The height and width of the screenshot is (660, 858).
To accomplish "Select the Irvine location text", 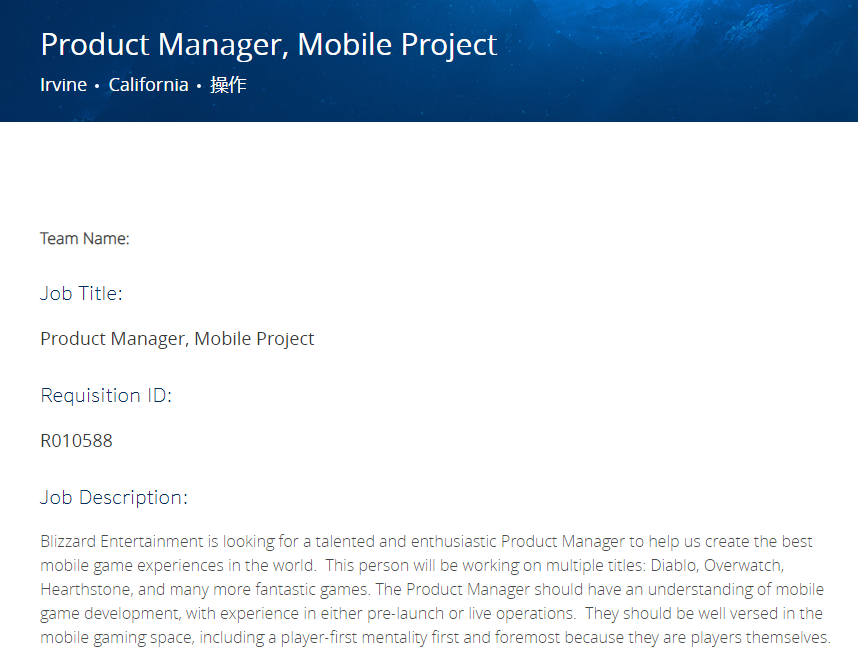I will click(63, 85).
